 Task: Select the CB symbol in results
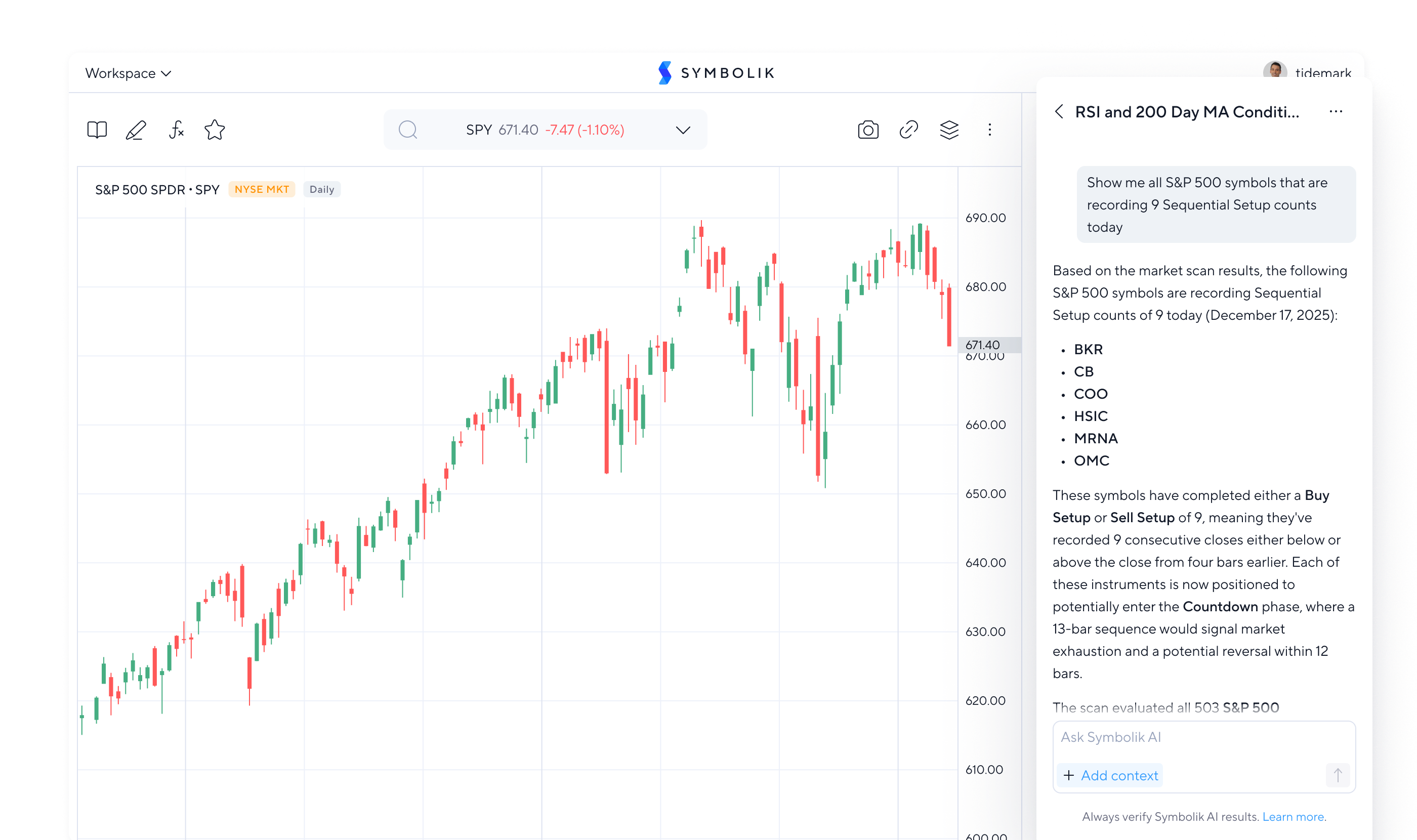coord(1083,371)
